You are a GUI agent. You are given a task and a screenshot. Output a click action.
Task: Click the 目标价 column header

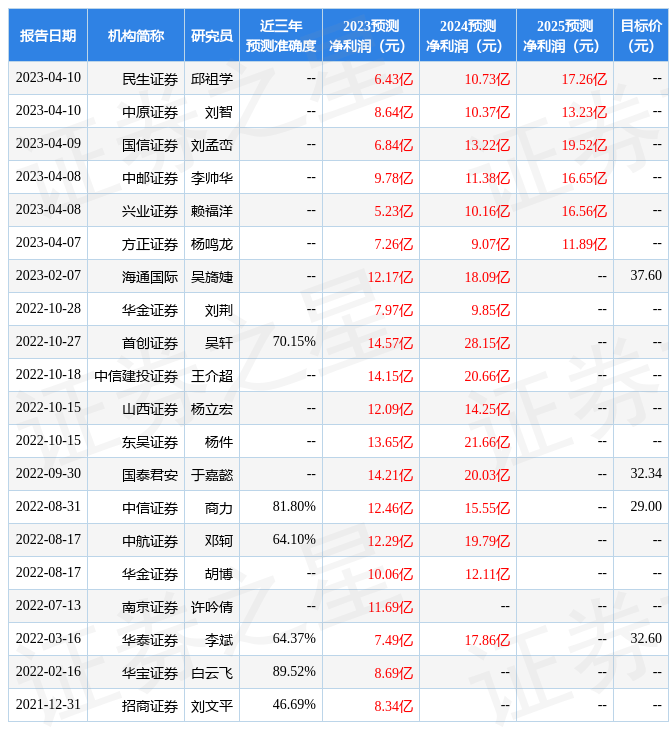(641, 35)
